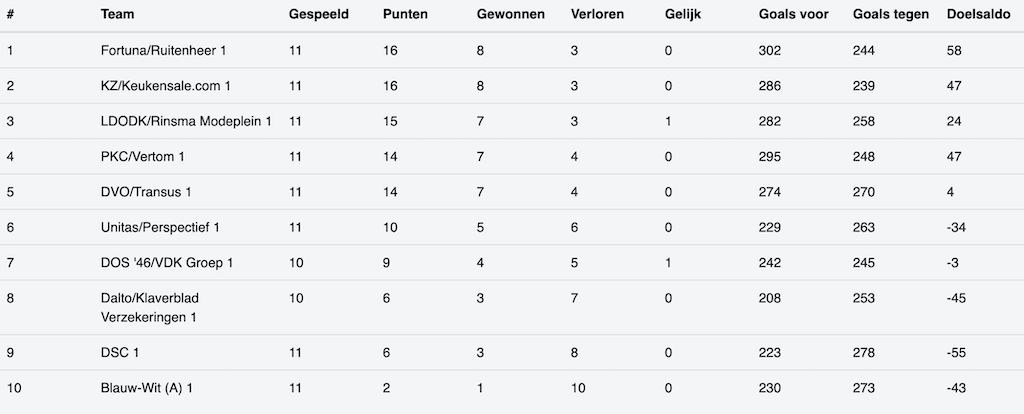Click the Punten column header
1024x414 pixels.
[404, 15]
